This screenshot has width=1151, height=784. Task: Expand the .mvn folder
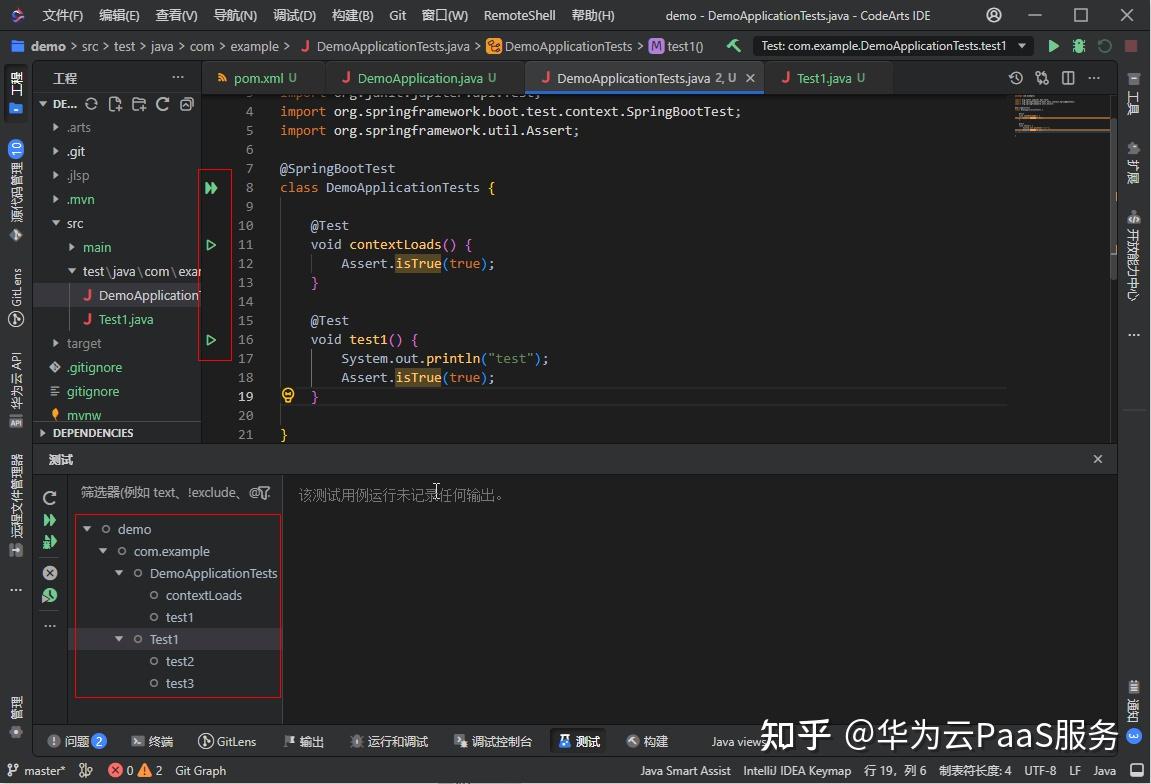click(56, 199)
